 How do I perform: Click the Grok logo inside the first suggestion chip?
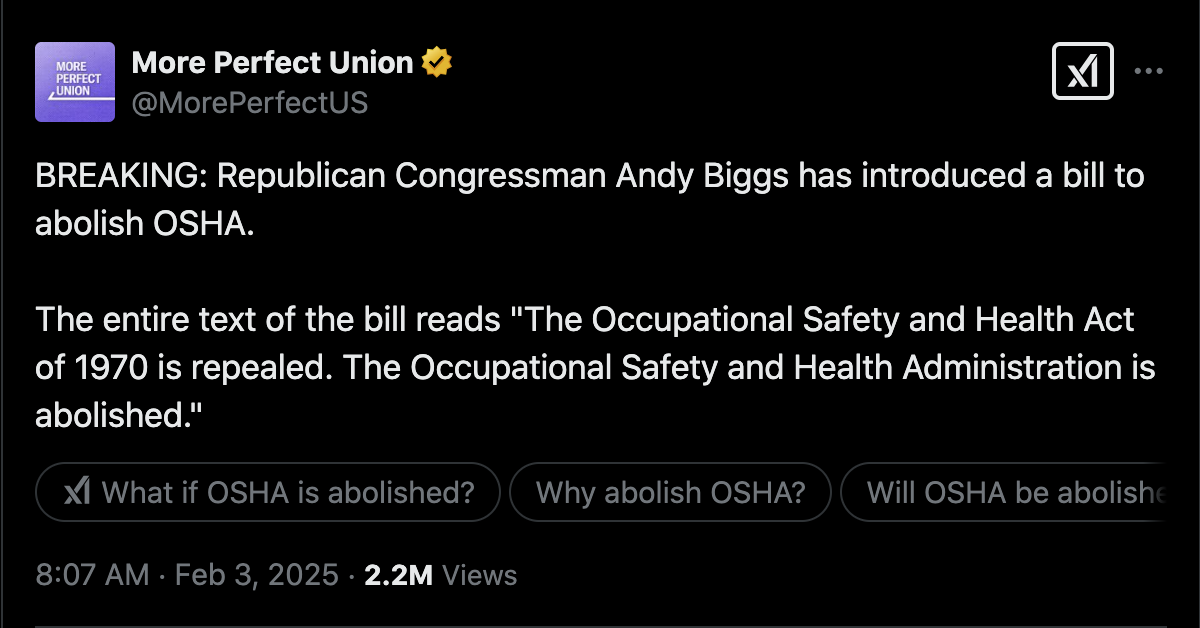click(x=78, y=492)
